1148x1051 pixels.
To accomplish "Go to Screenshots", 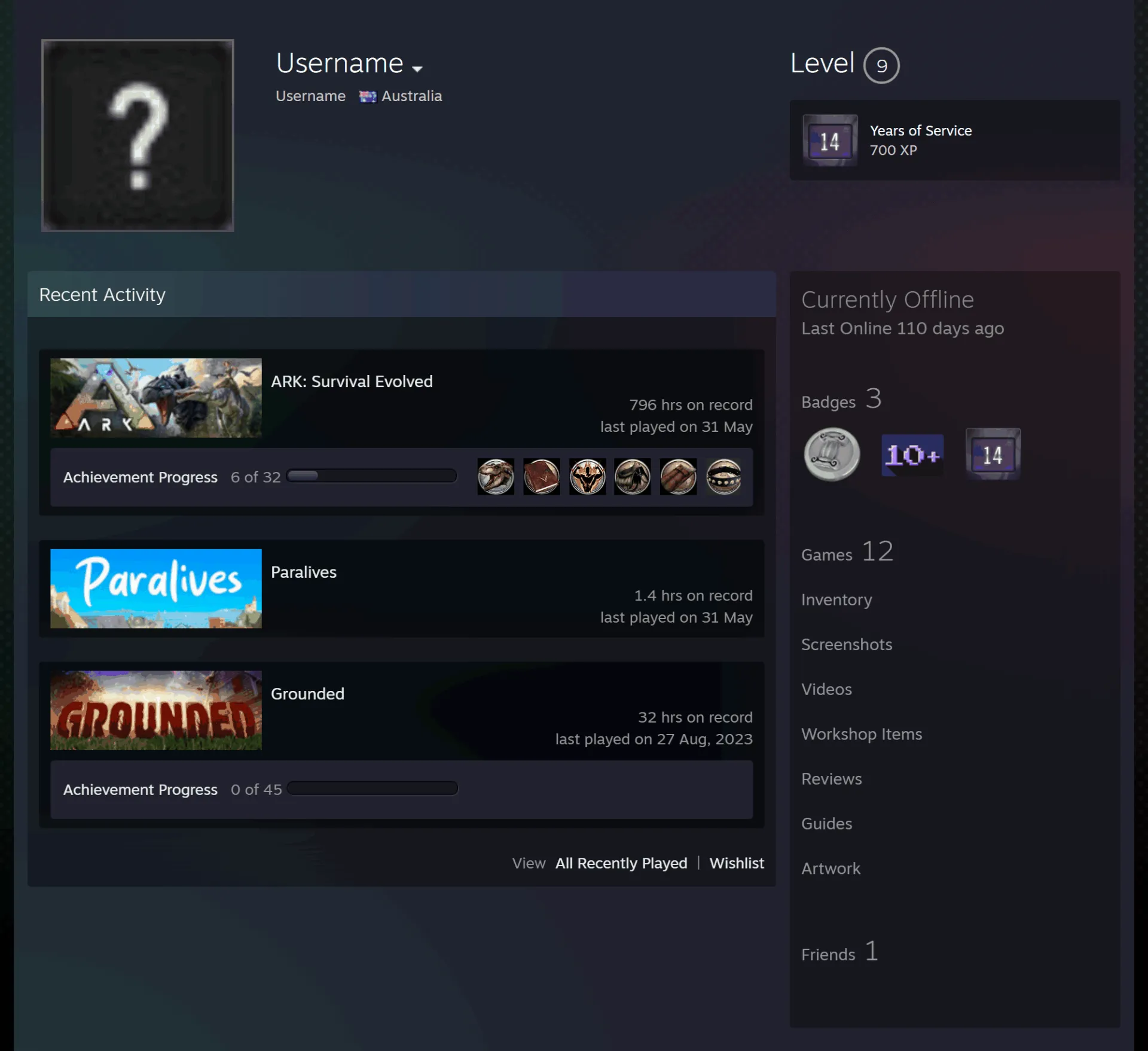I will pos(847,645).
